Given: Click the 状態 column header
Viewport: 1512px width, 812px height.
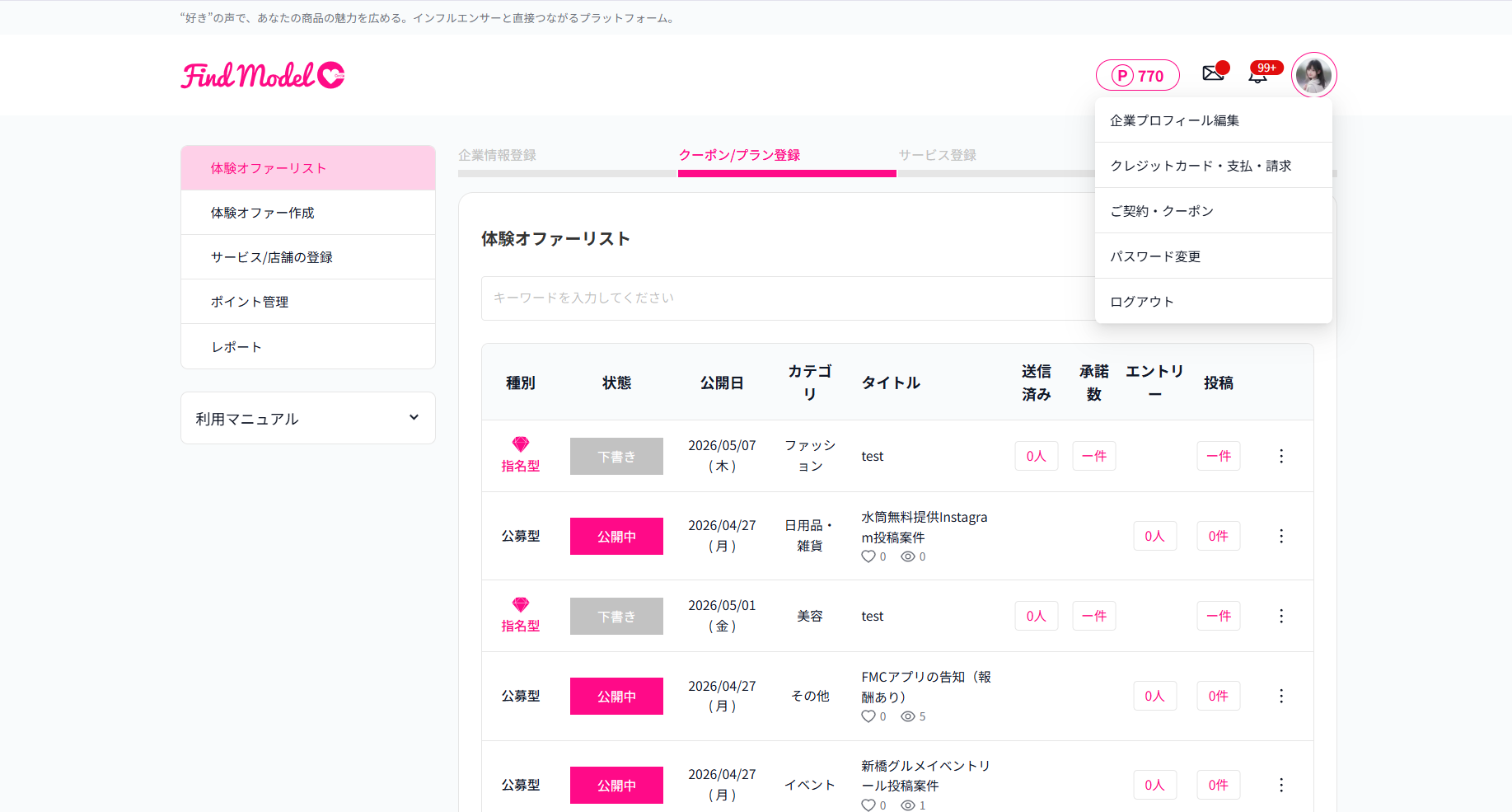Looking at the screenshot, I should pos(616,383).
